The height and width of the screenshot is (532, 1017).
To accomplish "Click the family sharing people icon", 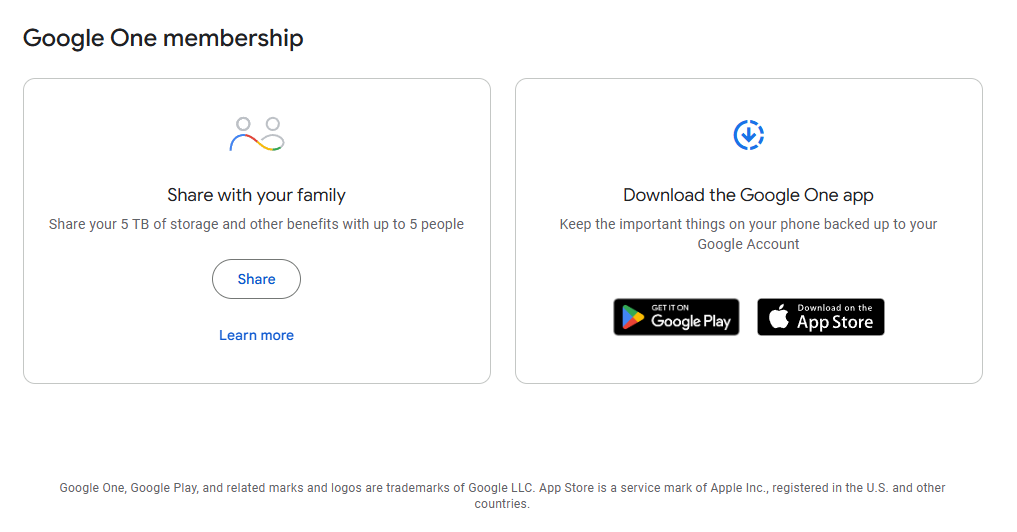I will 257,134.
